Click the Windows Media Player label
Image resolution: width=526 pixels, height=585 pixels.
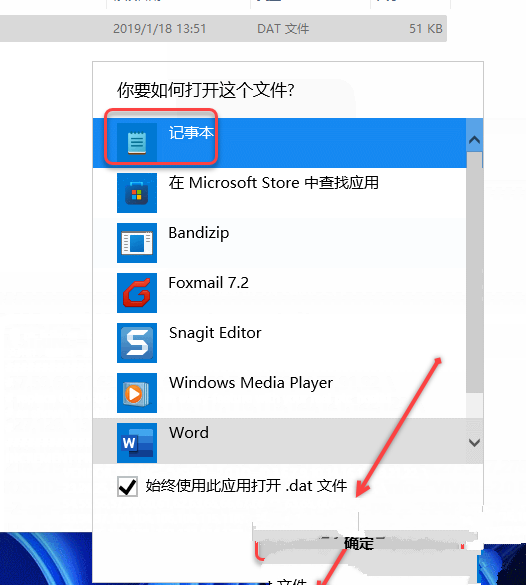(x=251, y=383)
